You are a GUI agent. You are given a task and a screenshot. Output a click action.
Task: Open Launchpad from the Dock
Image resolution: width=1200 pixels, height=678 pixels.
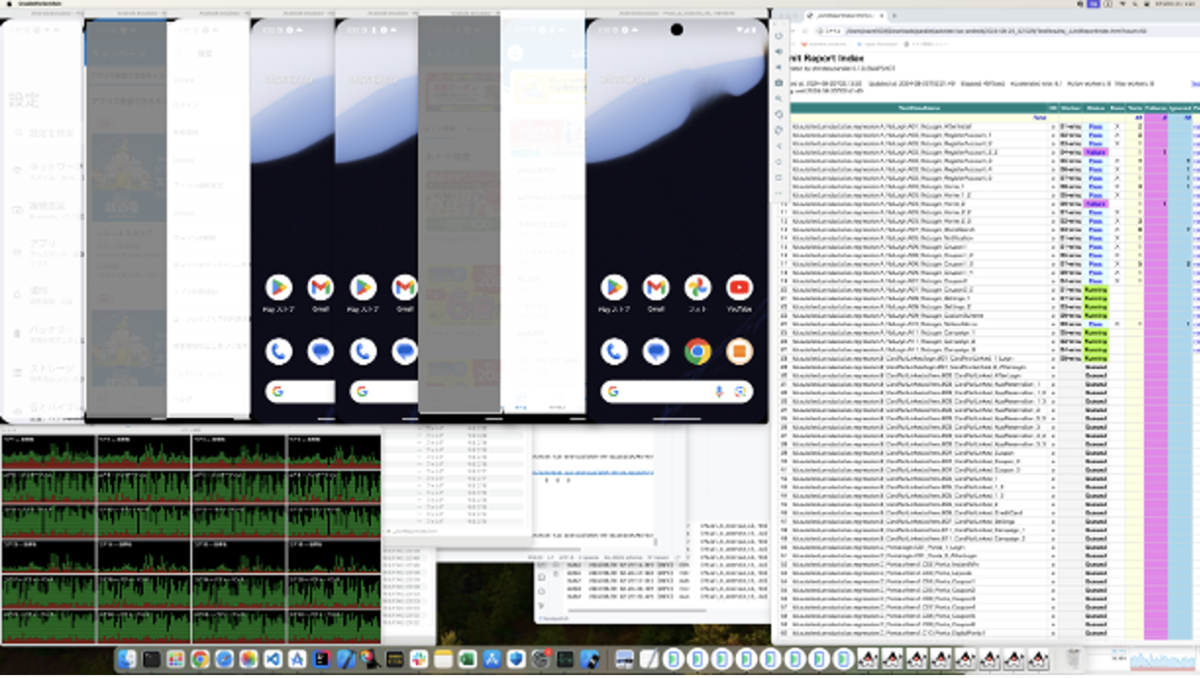175,659
